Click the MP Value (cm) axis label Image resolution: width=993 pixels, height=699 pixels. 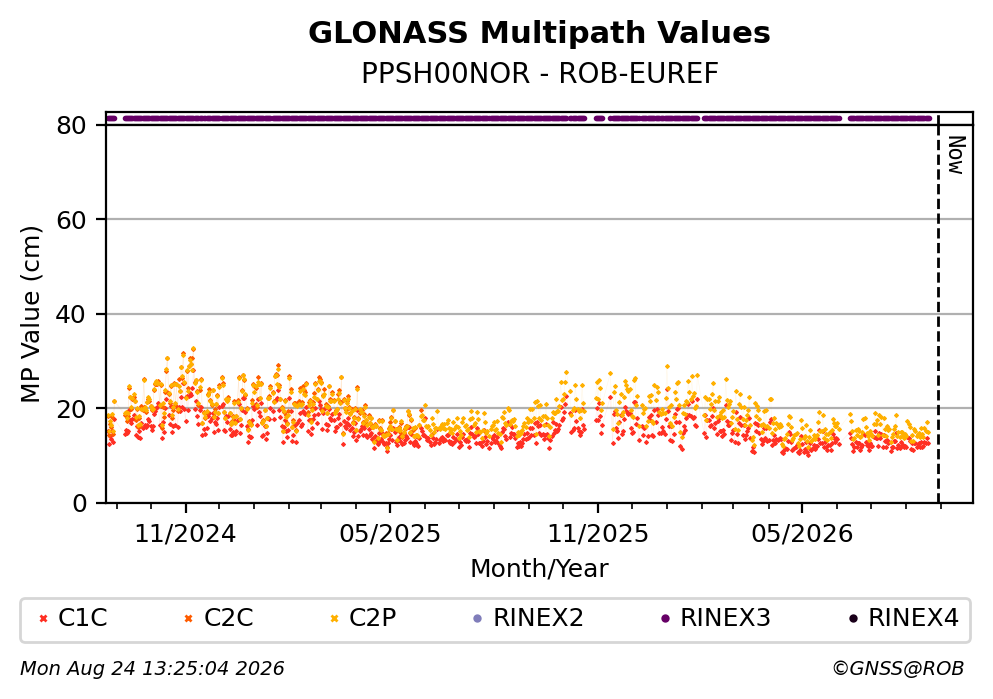click(x=30, y=315)
